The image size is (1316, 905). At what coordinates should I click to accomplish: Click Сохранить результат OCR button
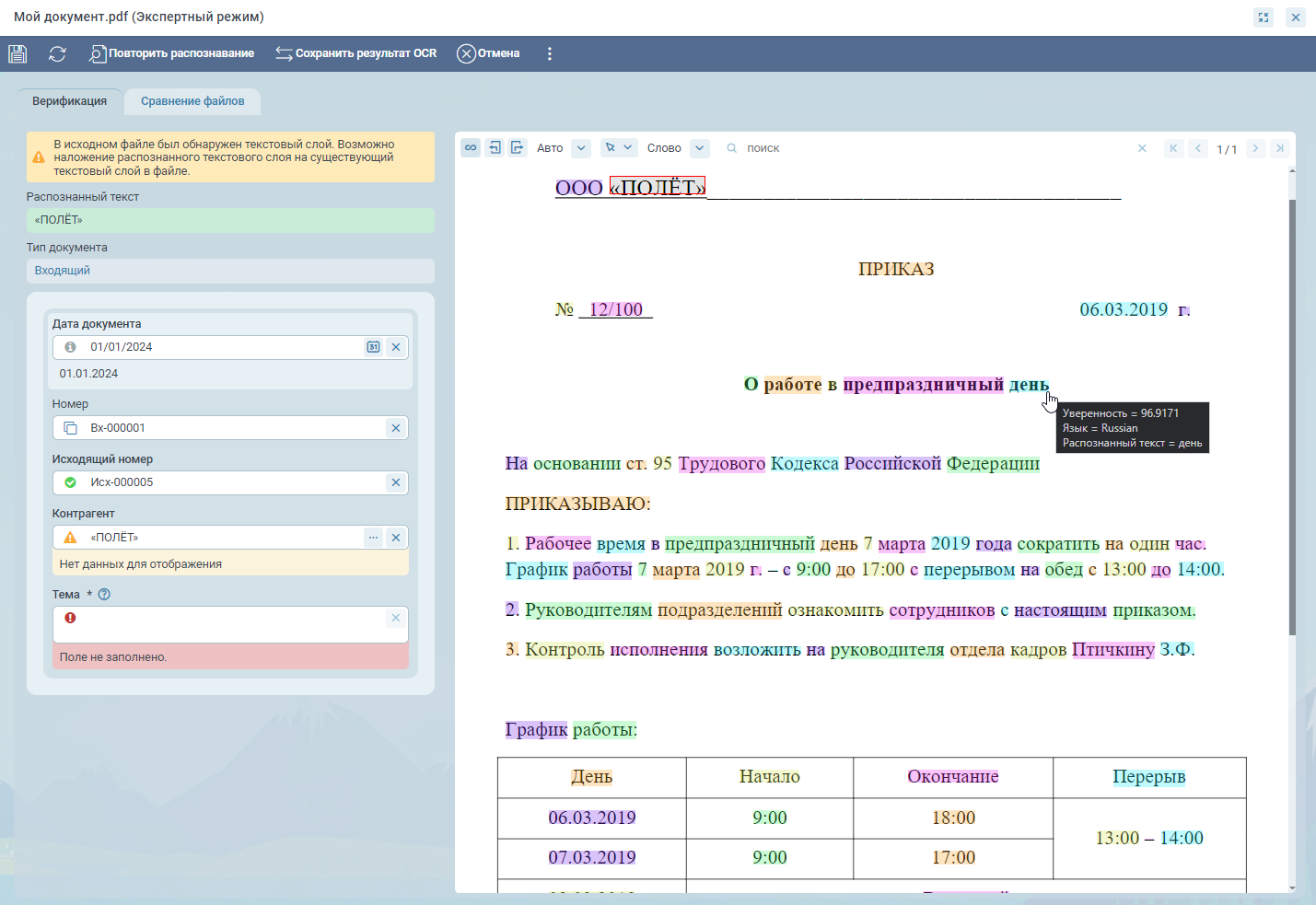click(356, 53)
